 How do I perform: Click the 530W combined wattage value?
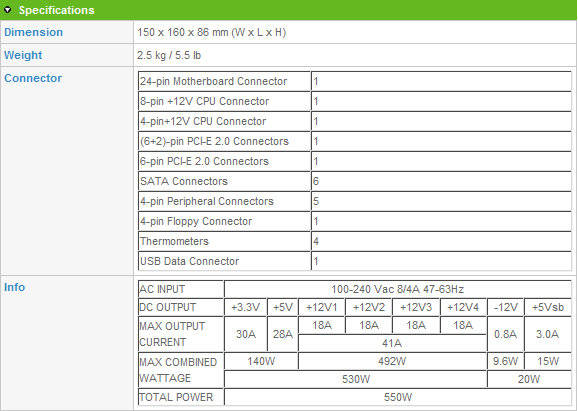click(x=356, y=379)
